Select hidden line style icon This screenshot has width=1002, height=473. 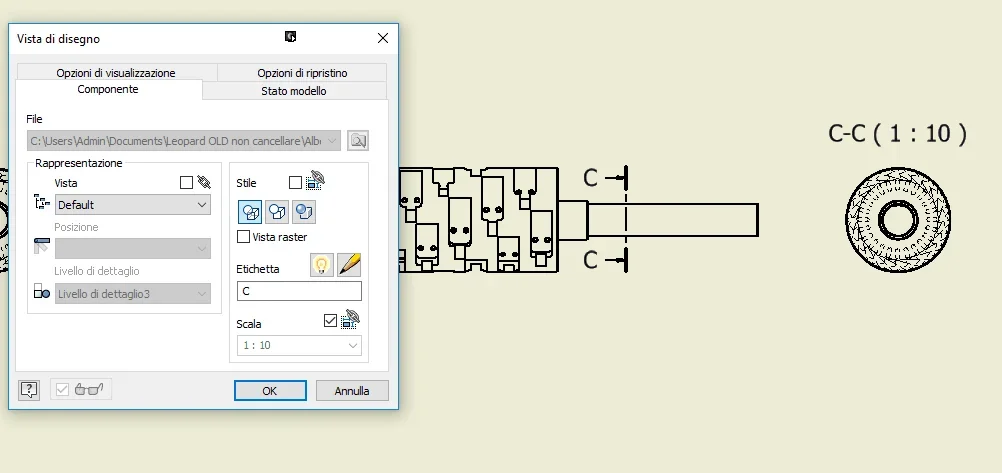coord(250,212)
